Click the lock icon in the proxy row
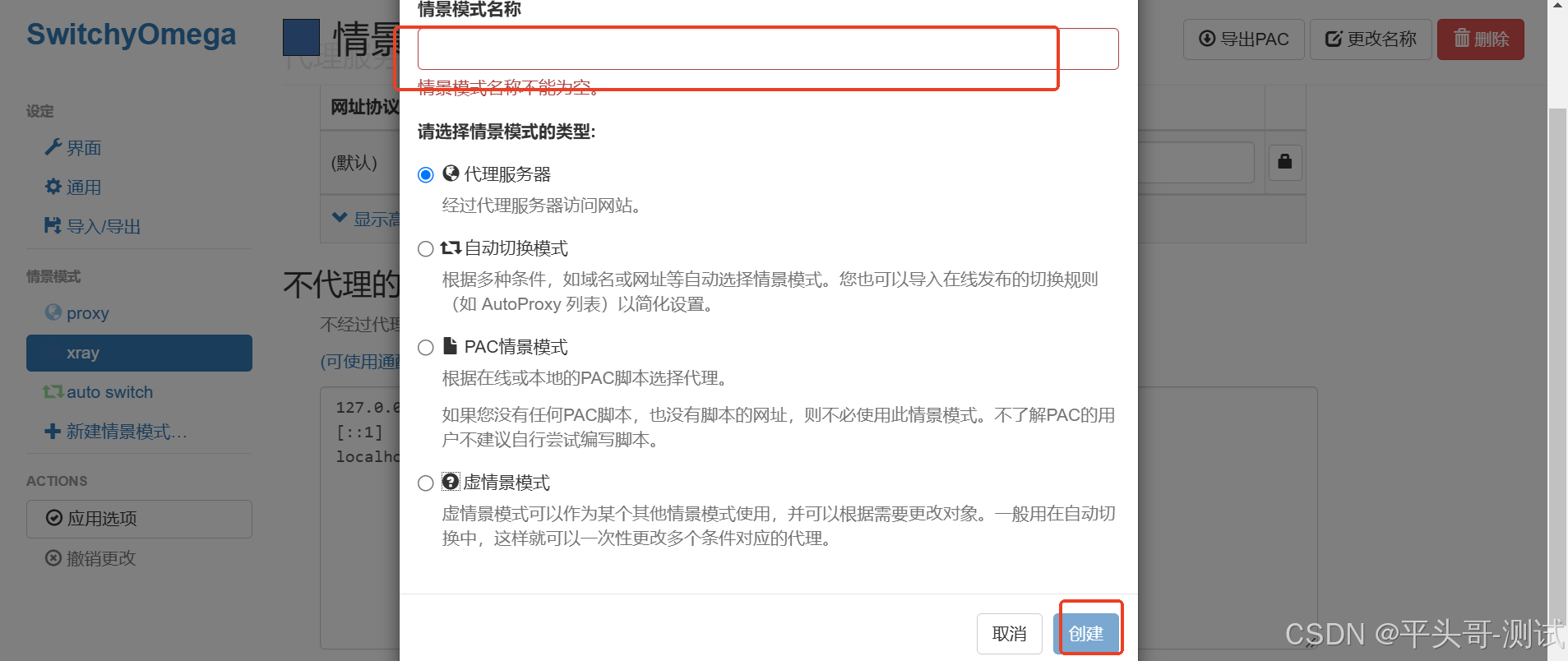 tap(1285, 161)
